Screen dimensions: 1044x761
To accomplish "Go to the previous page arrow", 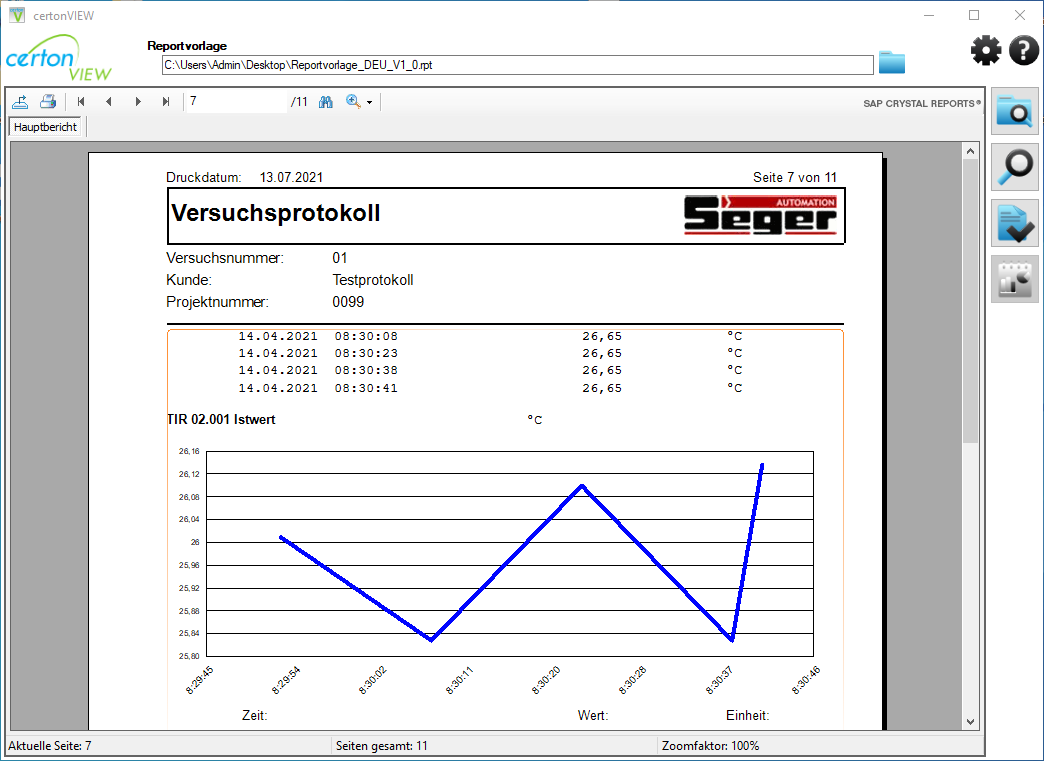I will [x=109, y=101].
